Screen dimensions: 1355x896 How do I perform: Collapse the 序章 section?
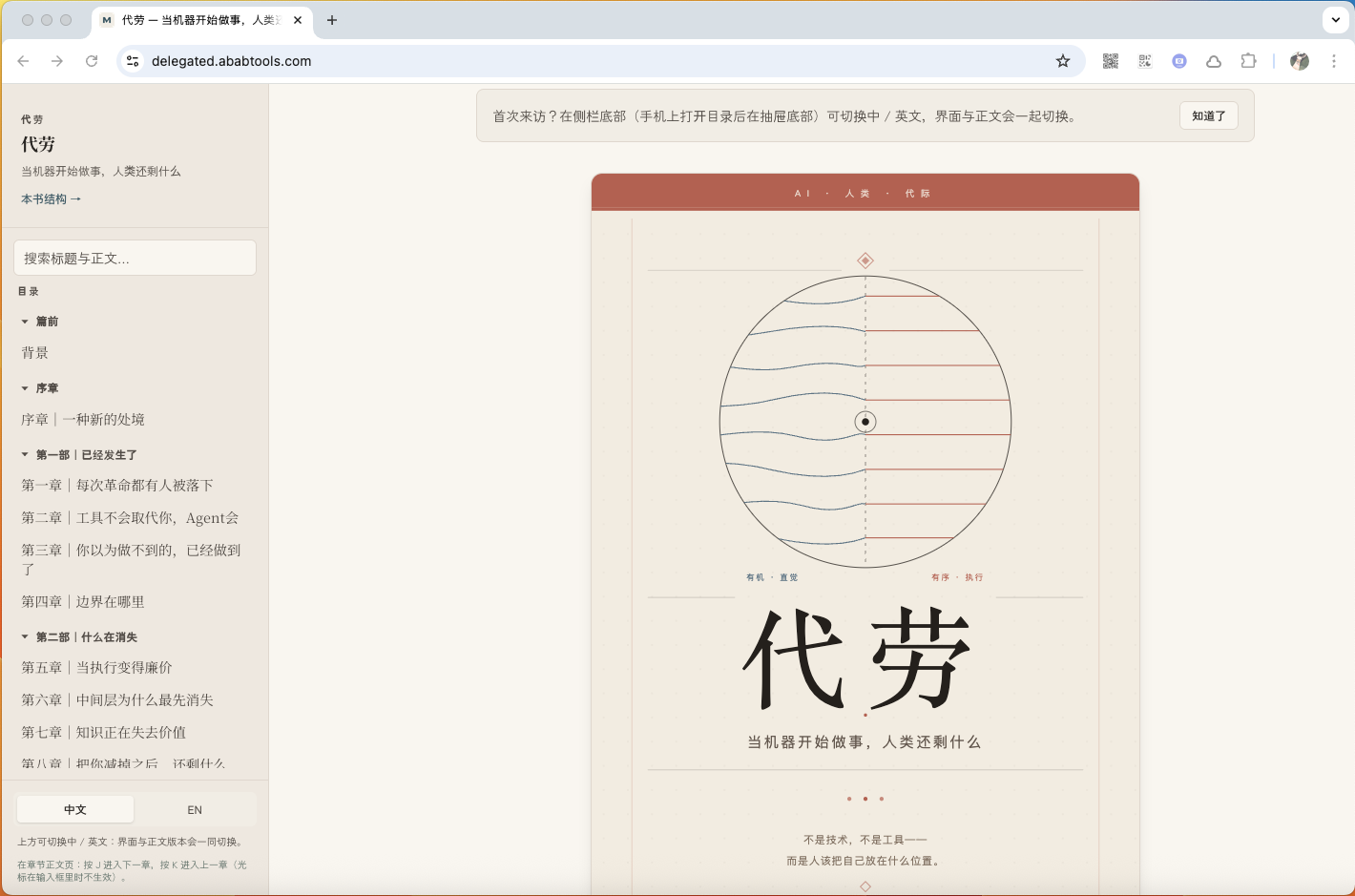(x=40, y=388)
